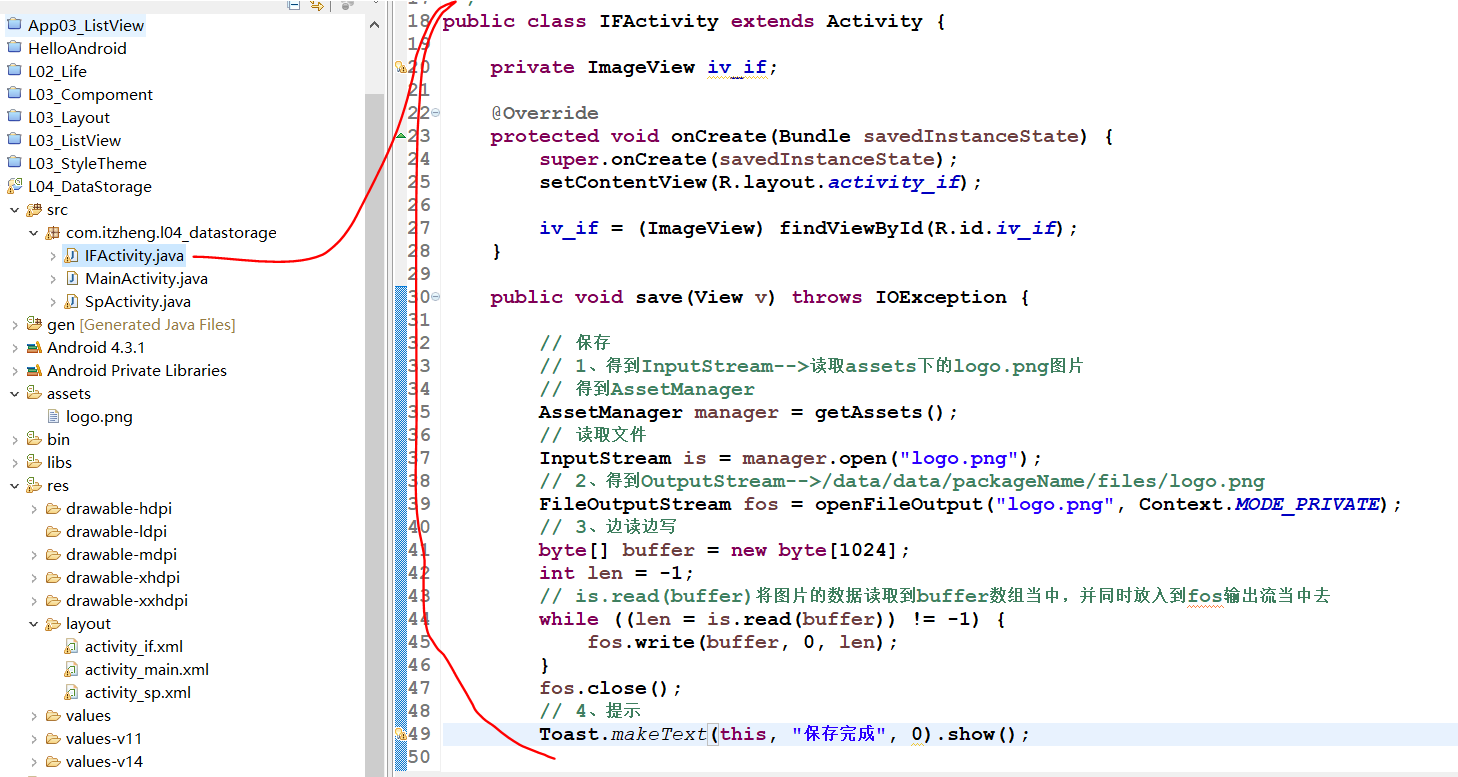Collapse the onCreate method at line 22

coord(435,112)
